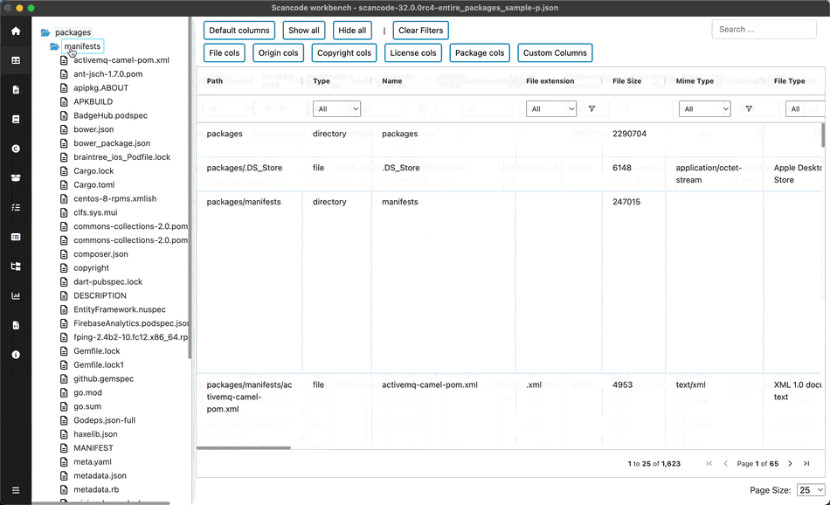Select Cargo.lock in the file tree
830x505 pixels.
(x=94, y=171)
